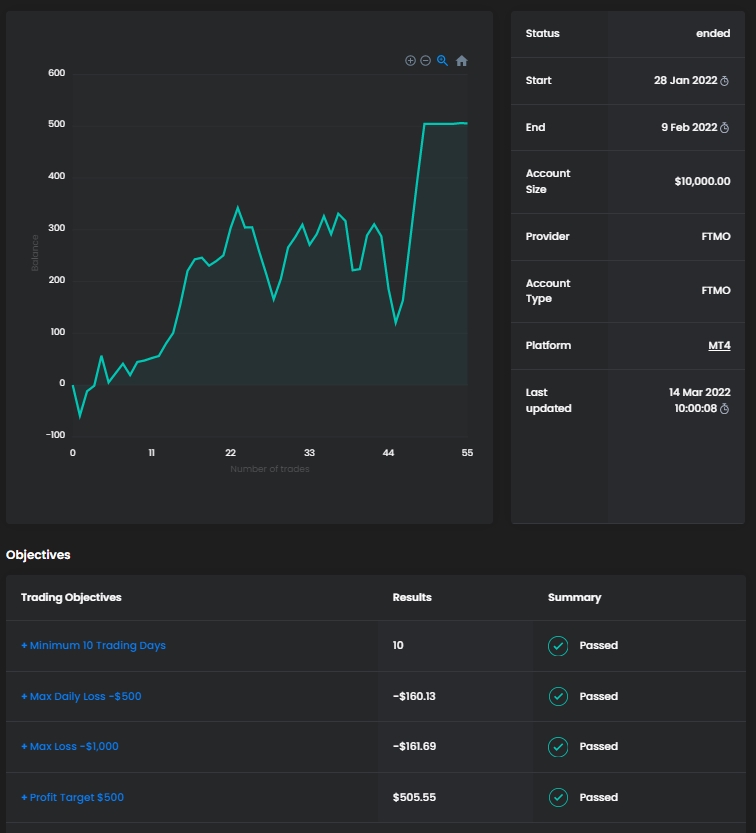Activate the magnifier selection zoom tool
Screen dimensions: 756x833
[x=443, y=61]
